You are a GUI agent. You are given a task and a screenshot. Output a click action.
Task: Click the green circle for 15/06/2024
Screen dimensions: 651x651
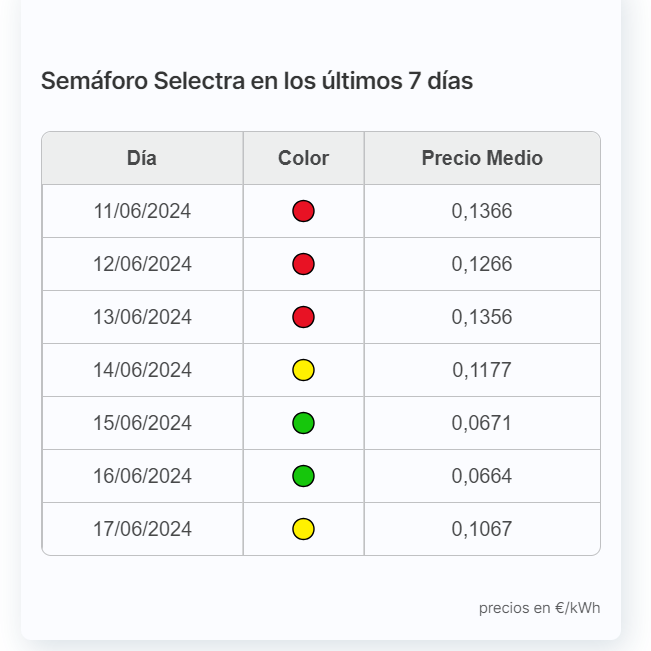click(303, 423)
